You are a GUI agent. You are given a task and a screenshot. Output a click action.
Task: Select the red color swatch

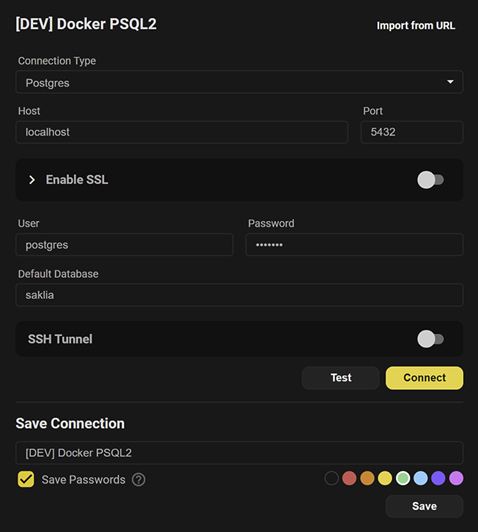click(349, 478)
